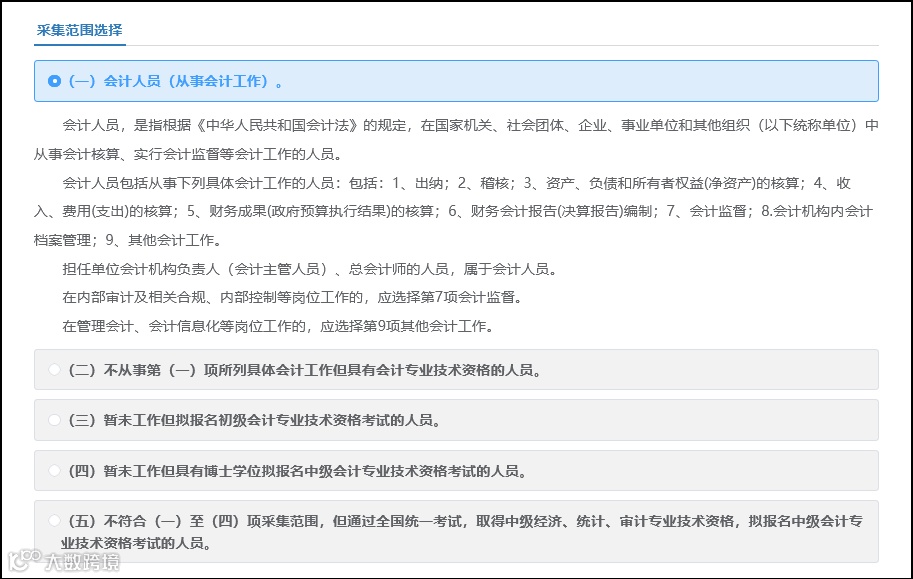
Task: Click the label text (一) 会计人员（从事会计工作）
Action: pos(176,81)
